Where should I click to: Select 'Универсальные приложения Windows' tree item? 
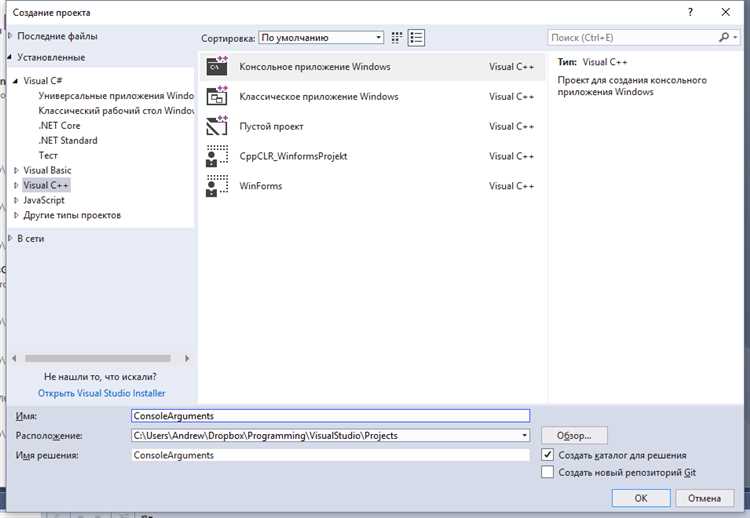[116, 96]
